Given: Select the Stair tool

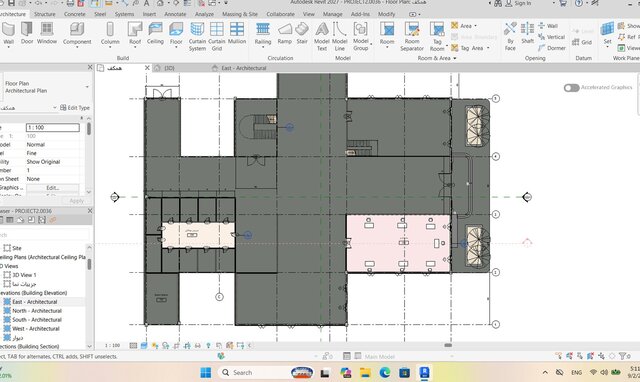Looking at the screenshot, I should pyautogui.click(x=302, y=33).
